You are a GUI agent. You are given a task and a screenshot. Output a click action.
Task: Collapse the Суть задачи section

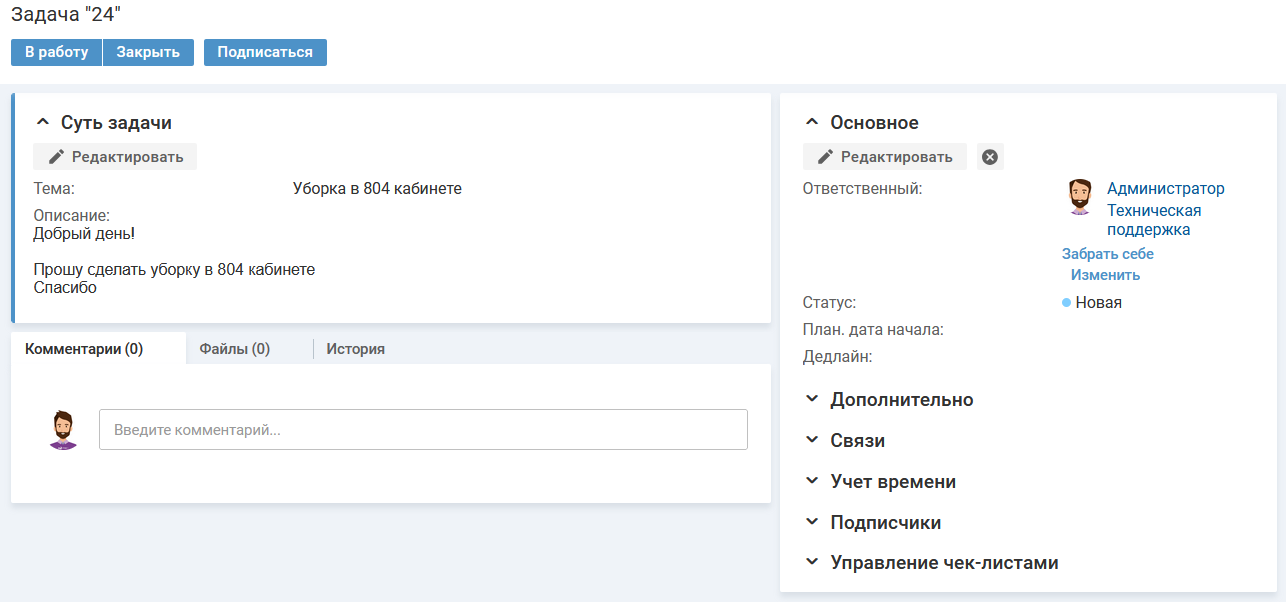pos(42,122)
